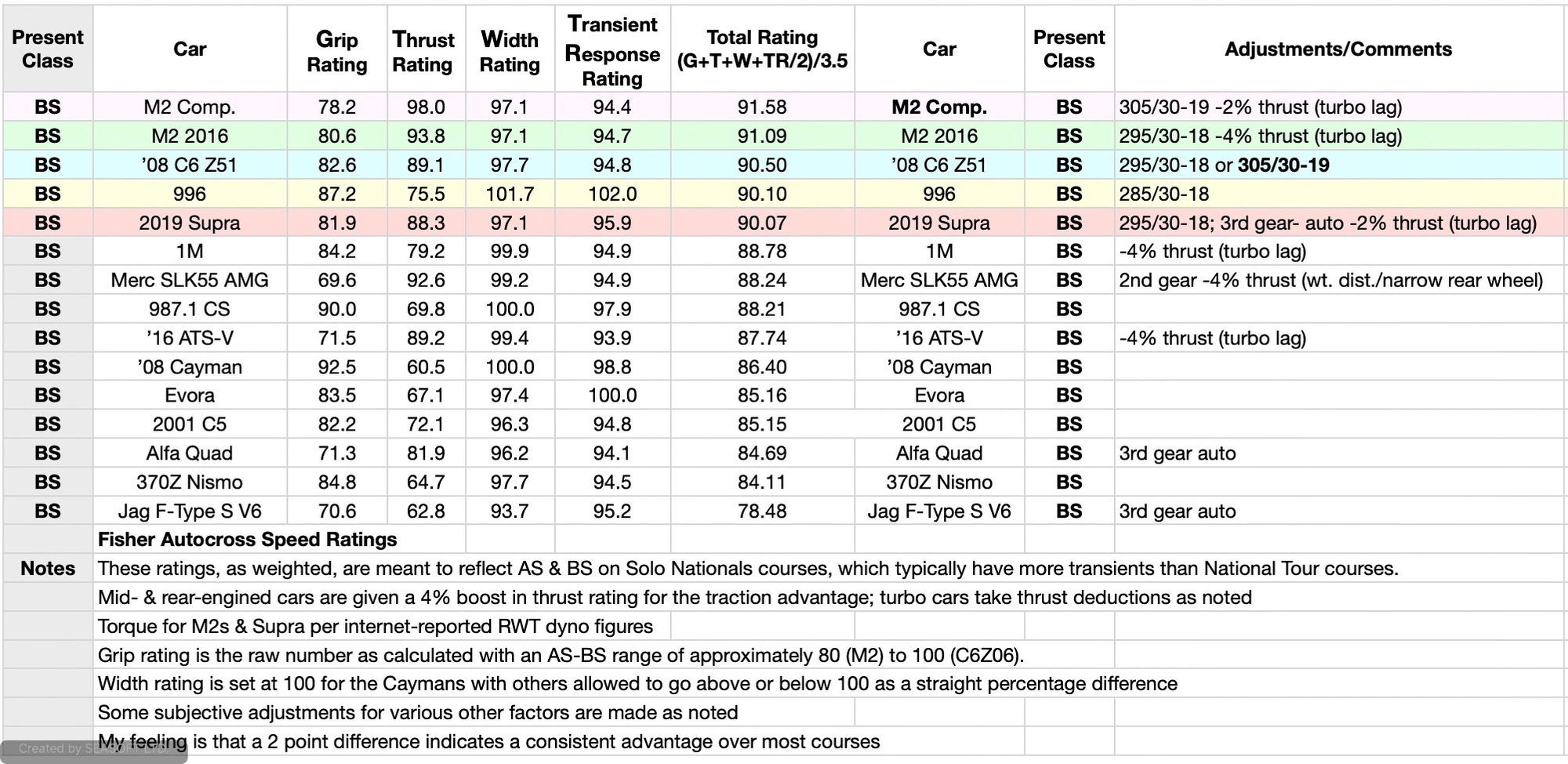Click the Grip Rating column header

[x=336, y=51]
